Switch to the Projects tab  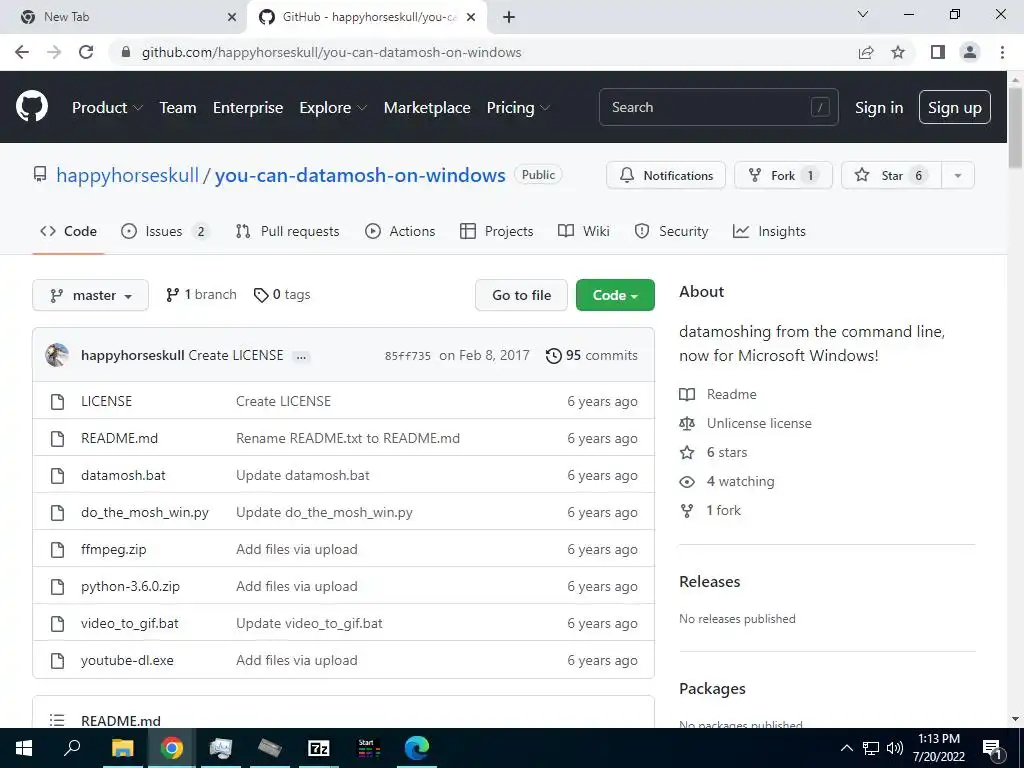[x=496, y=231]
